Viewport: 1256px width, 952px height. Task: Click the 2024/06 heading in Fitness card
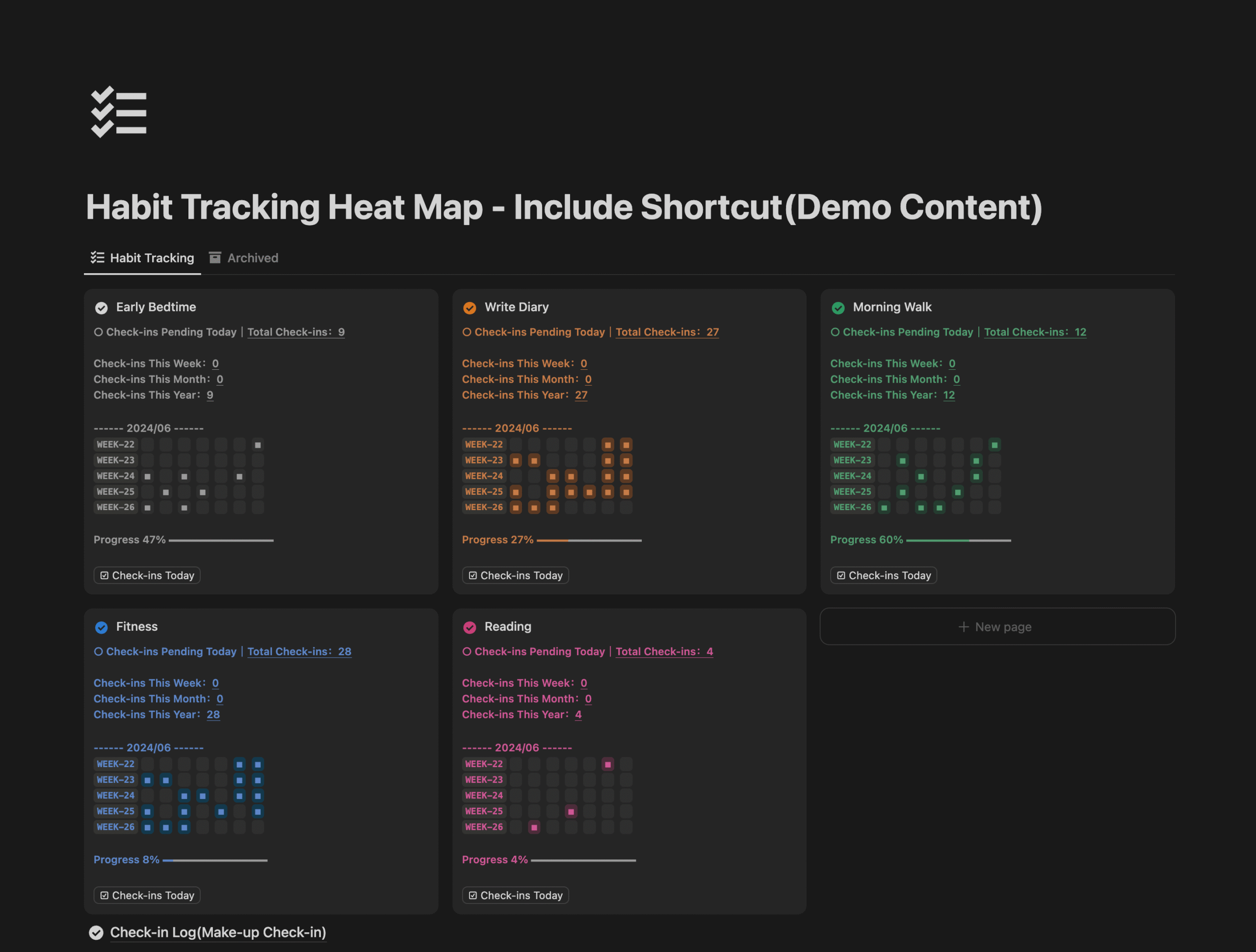coord(149,747)
